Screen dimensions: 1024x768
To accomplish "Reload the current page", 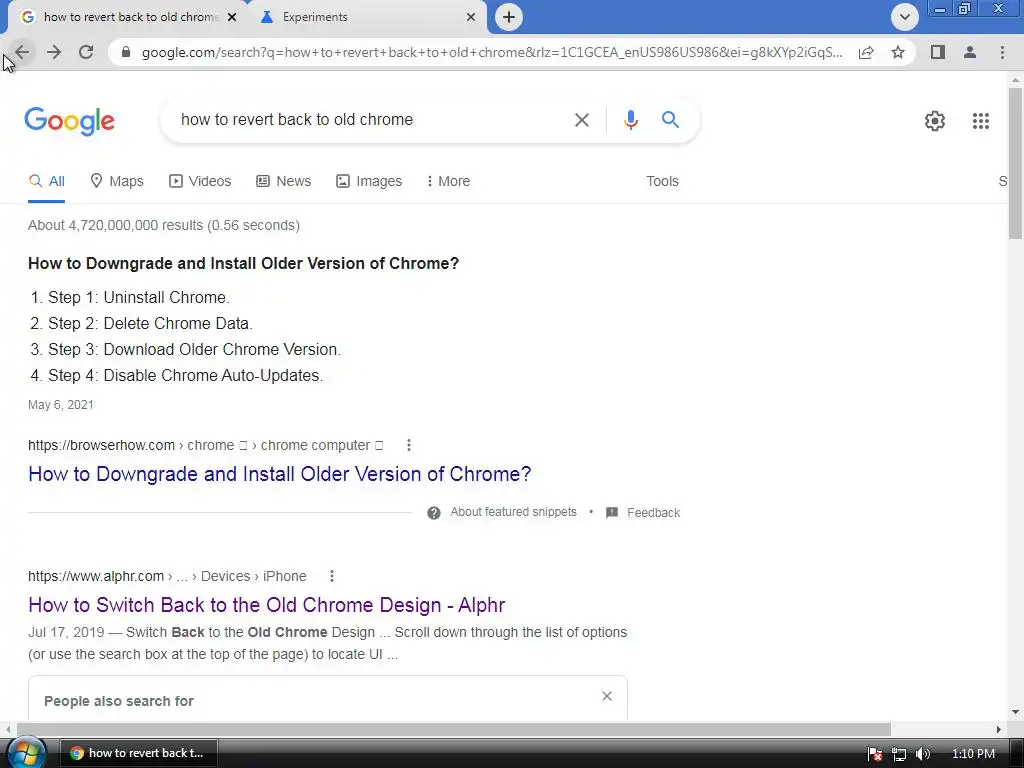I will 86,52.
